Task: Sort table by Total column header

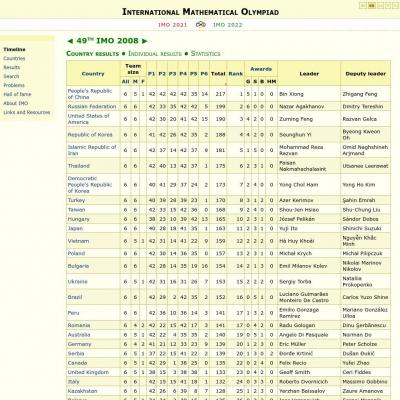Action: coord(218,74)
